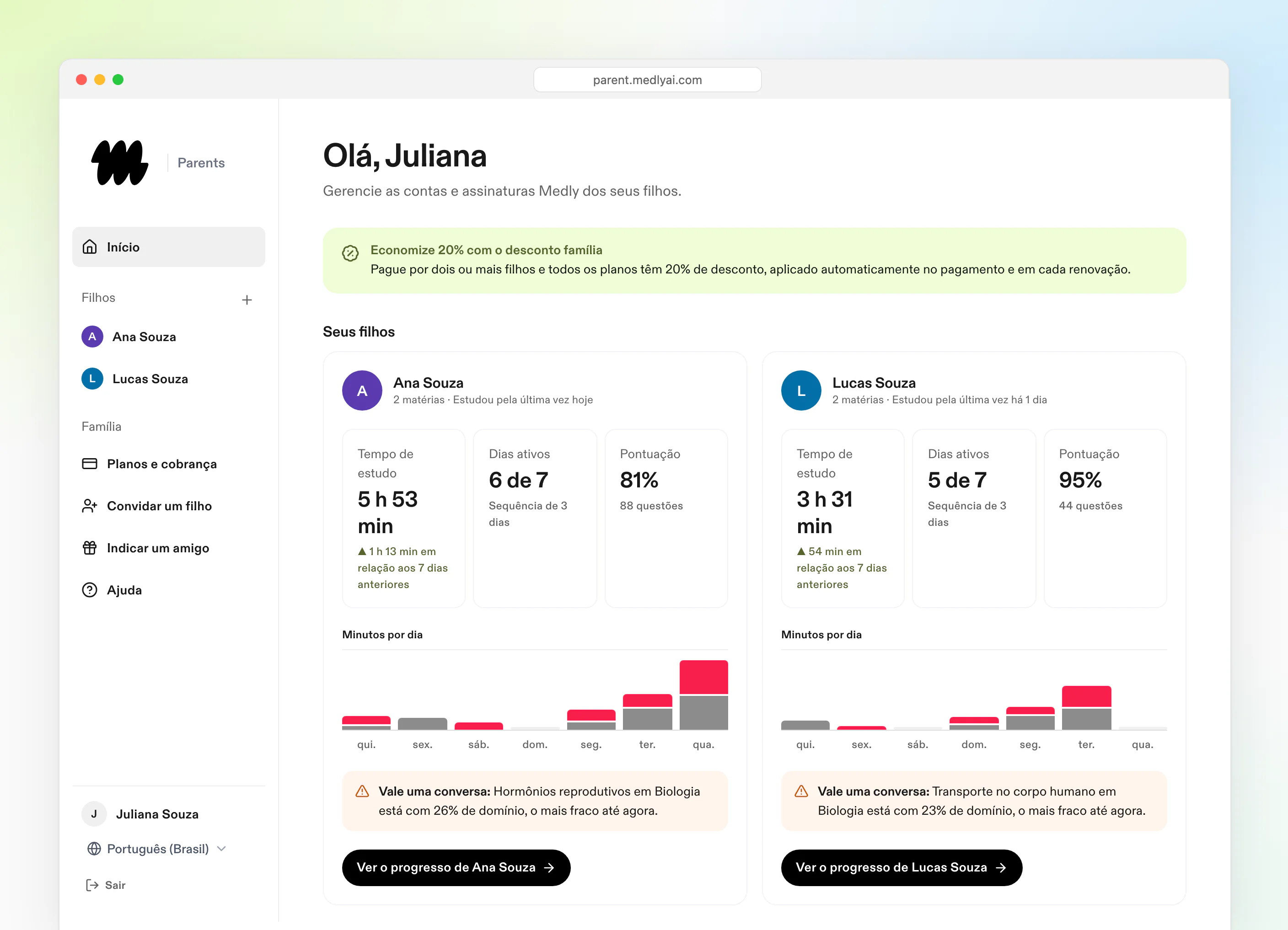Sign out with the Sair link
The height and width of the screenshot is (930, 1288).
(x=106, y=885)
